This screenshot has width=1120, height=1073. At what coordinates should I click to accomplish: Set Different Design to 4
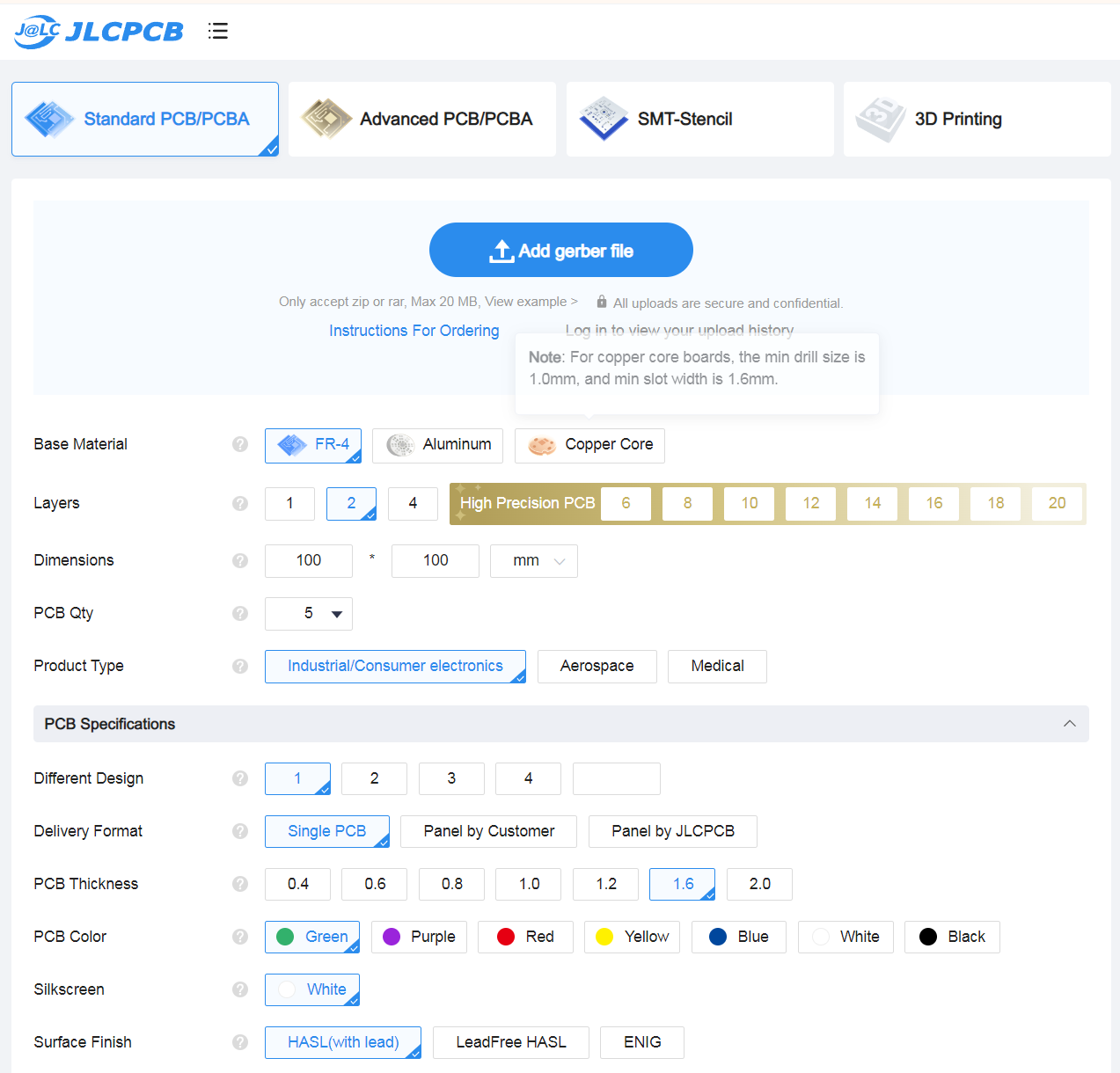coord(529,779)
